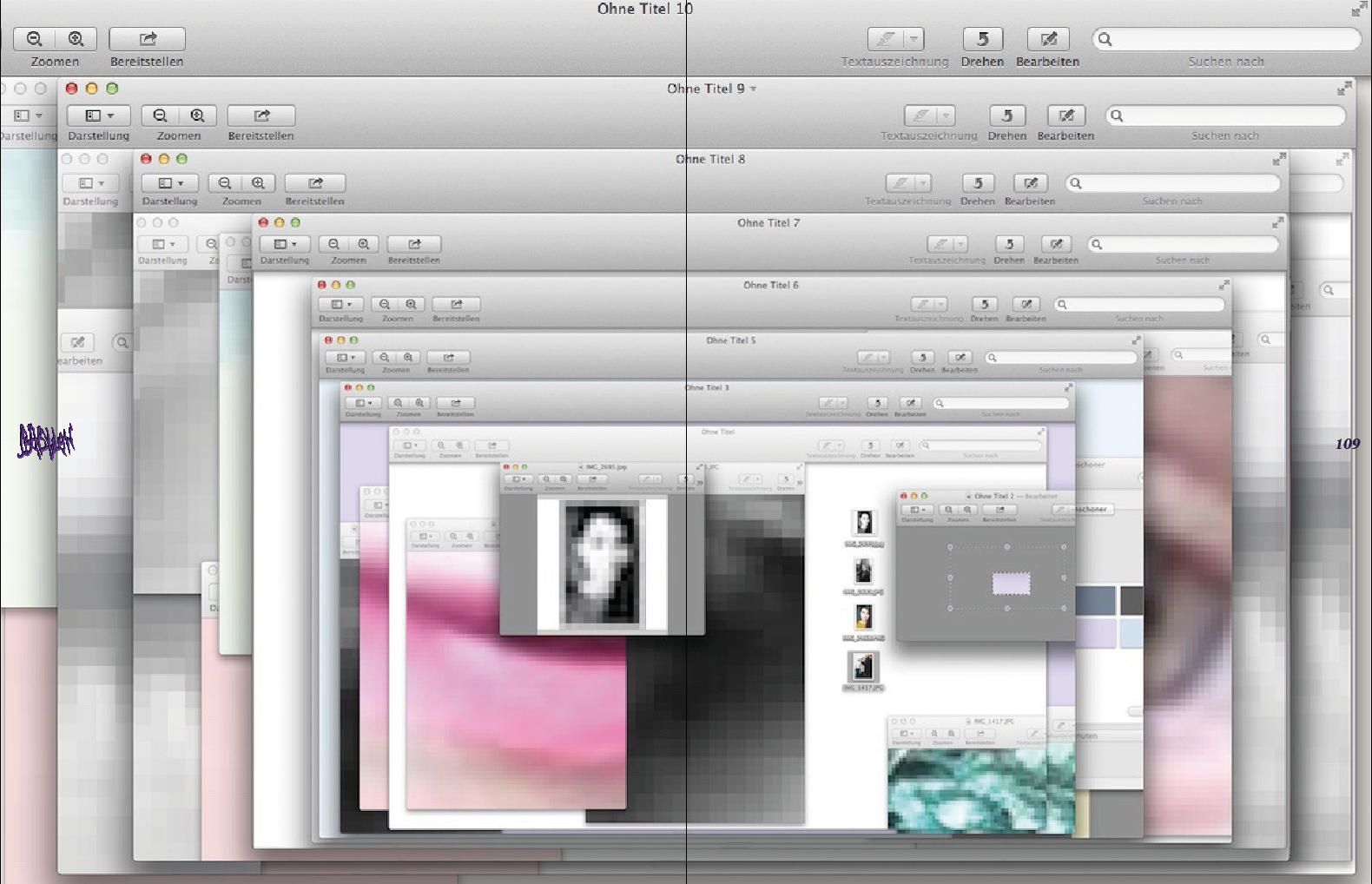Click Drehen rotate icon in Ohne Titel 8
The width and height of the screenshot is (1372, 884).
(978, 183)
